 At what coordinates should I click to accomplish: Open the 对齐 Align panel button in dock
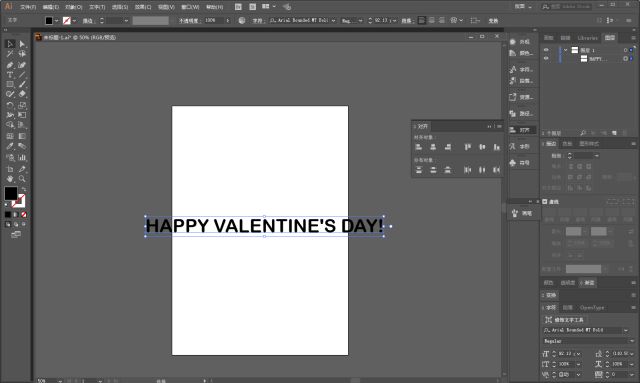[x=522, y=130]
